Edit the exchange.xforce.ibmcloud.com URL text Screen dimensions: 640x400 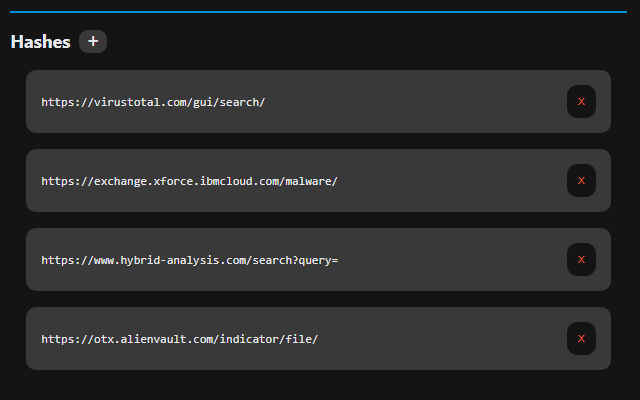(x=190, y=181)
